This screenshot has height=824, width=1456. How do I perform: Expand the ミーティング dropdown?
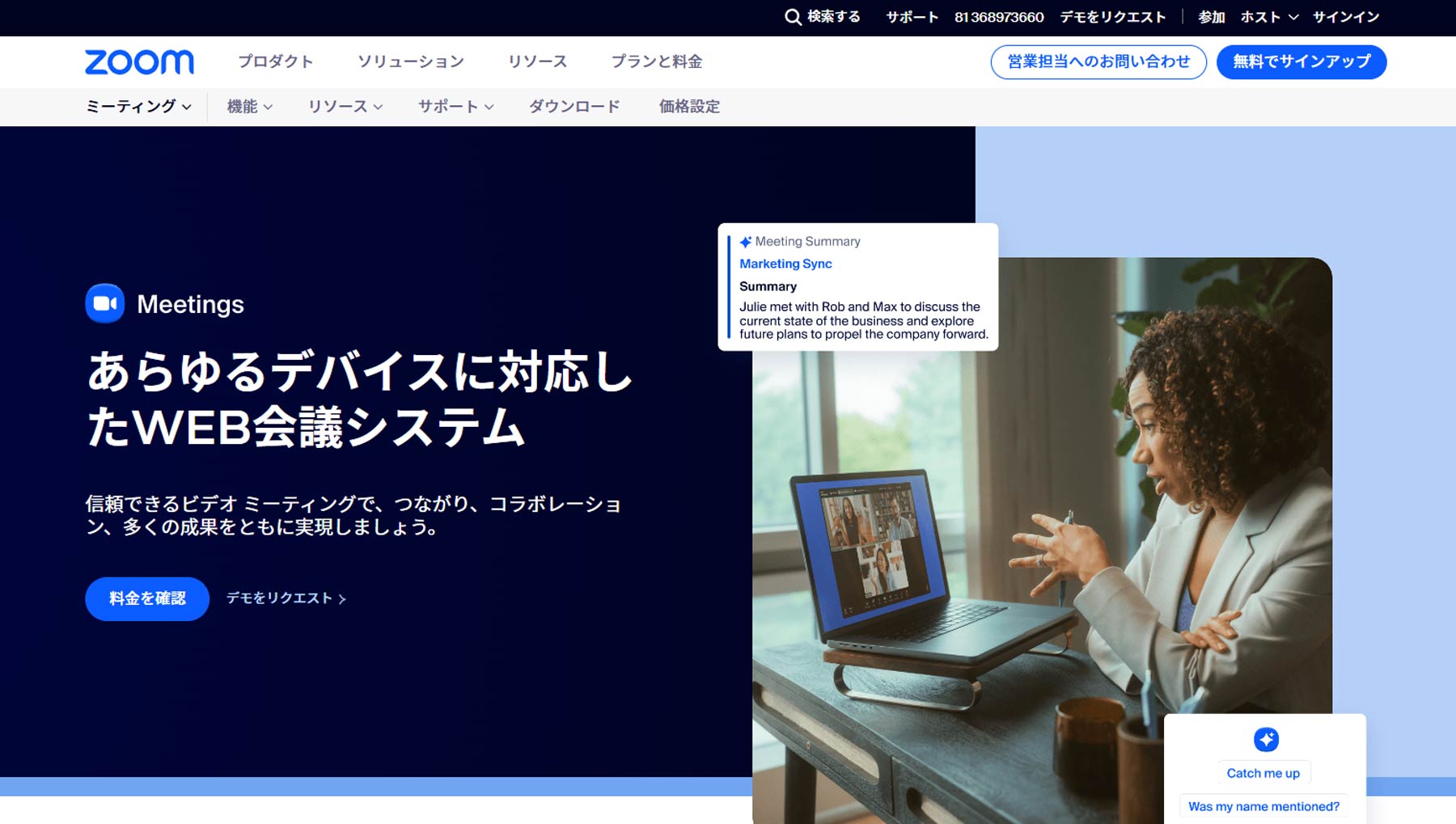pos(139,107)
